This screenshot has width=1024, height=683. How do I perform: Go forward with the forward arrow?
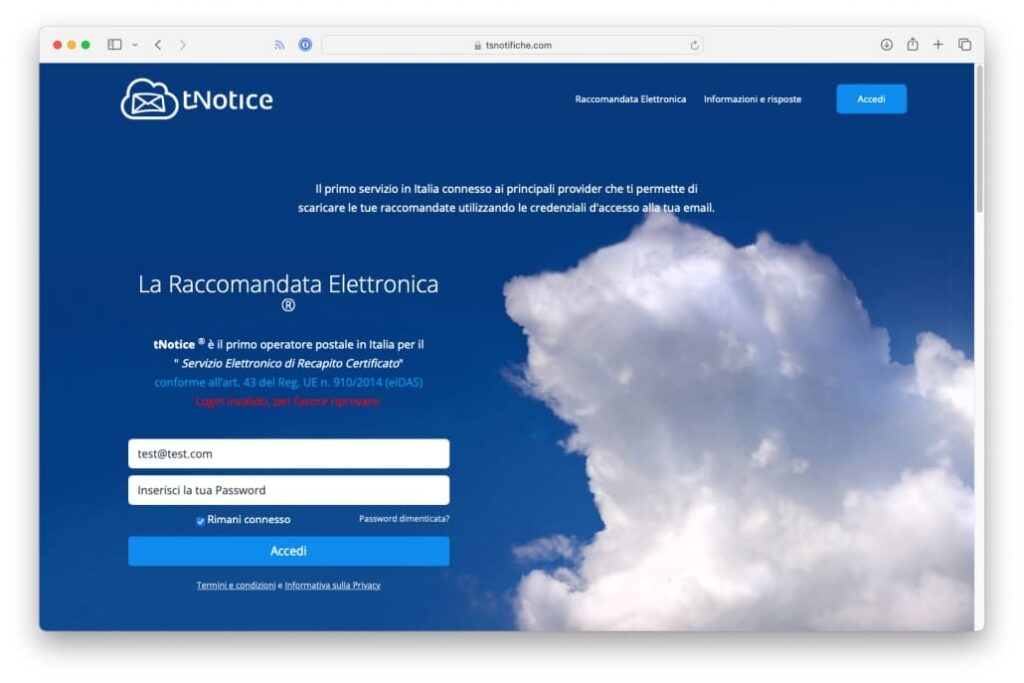[x=183, y=44]
